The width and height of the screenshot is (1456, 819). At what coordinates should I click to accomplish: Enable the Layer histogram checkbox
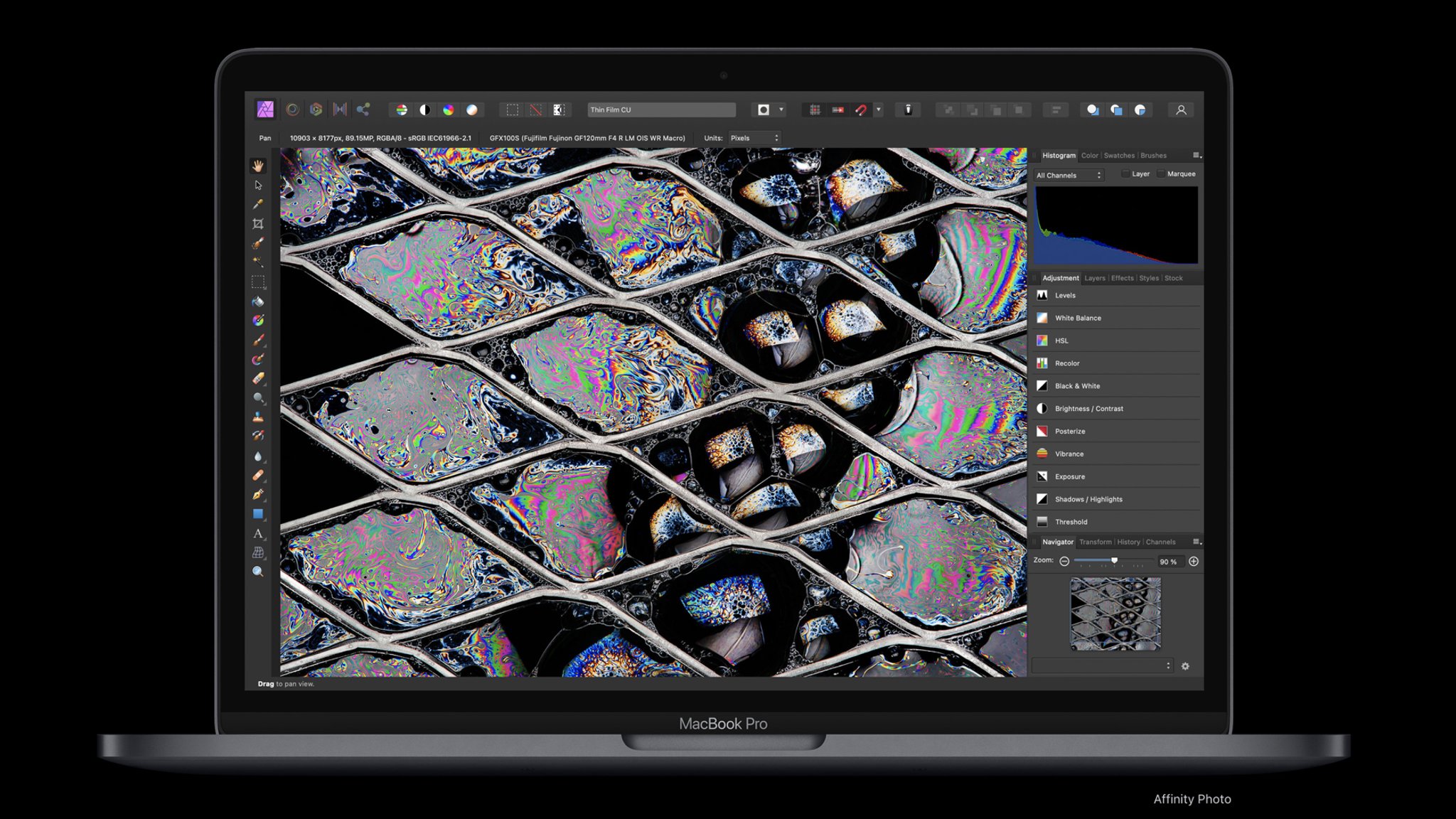1125,173
